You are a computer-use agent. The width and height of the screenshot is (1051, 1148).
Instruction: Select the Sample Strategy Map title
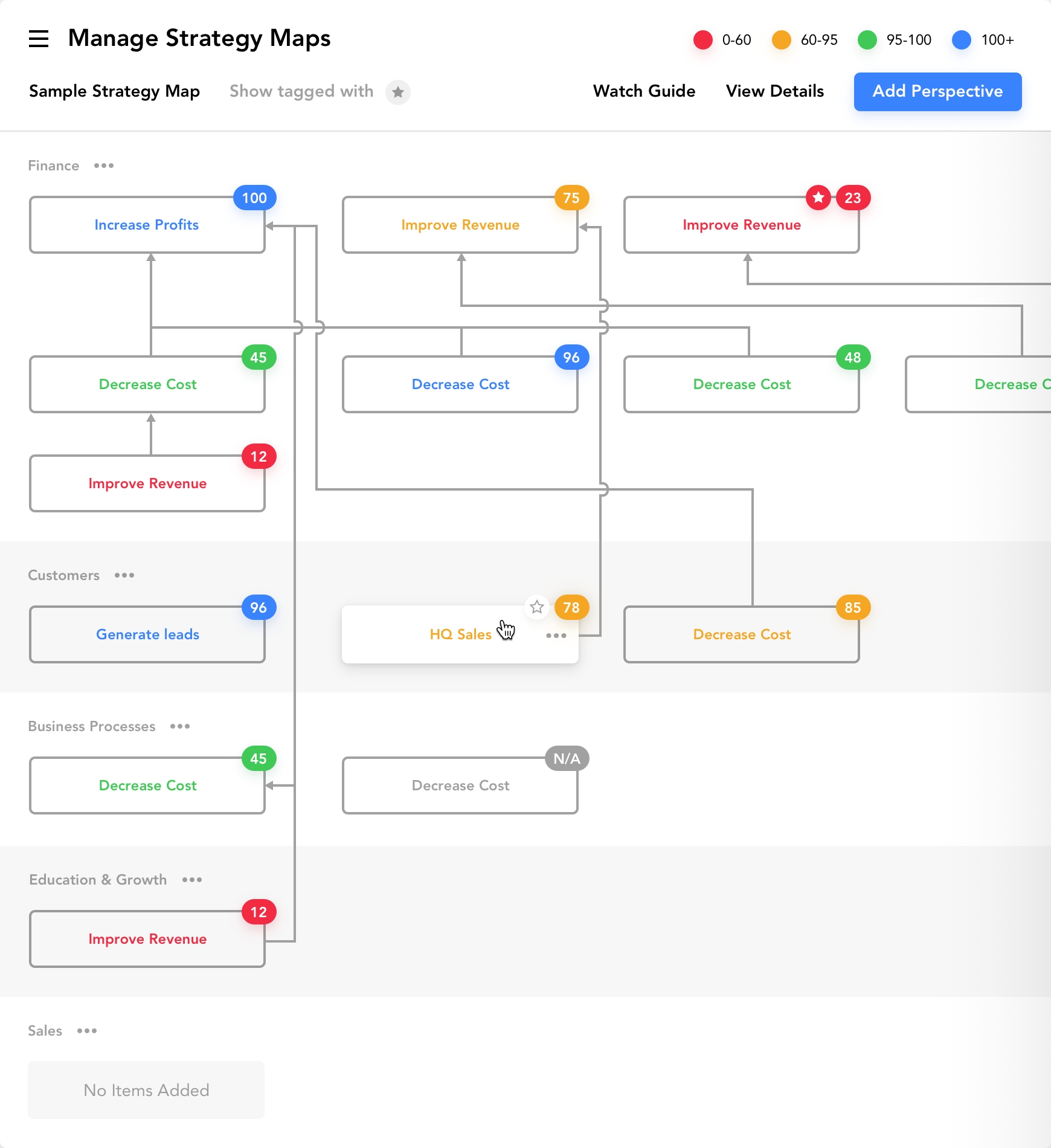click(114, 91)
